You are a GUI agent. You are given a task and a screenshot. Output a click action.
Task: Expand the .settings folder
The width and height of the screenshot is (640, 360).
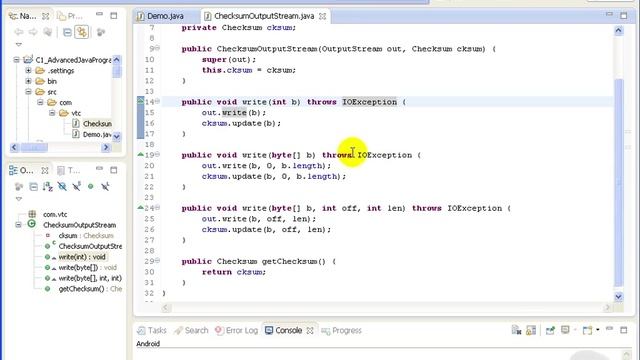[x=29, y=71]
